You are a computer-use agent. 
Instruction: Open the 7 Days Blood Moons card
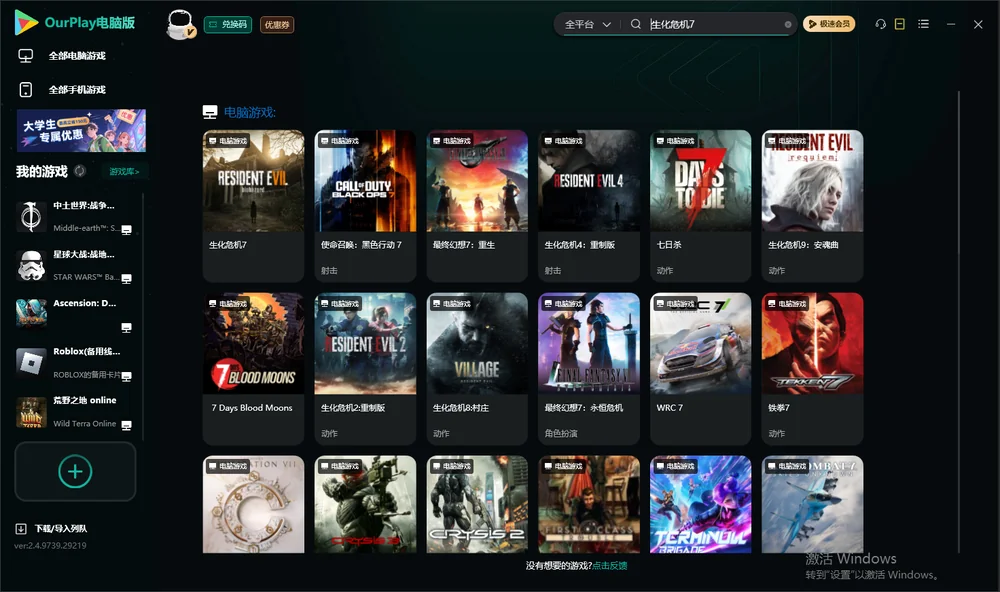(x=253, y=368)
